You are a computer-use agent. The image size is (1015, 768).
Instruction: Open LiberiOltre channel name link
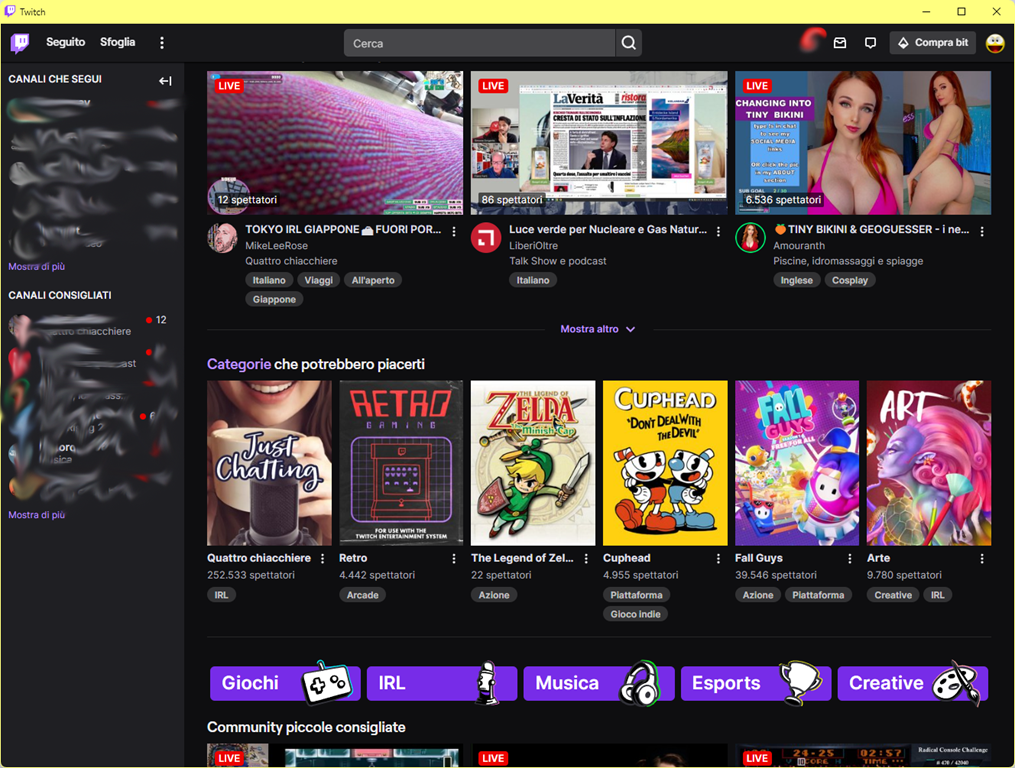coord(533,245)
